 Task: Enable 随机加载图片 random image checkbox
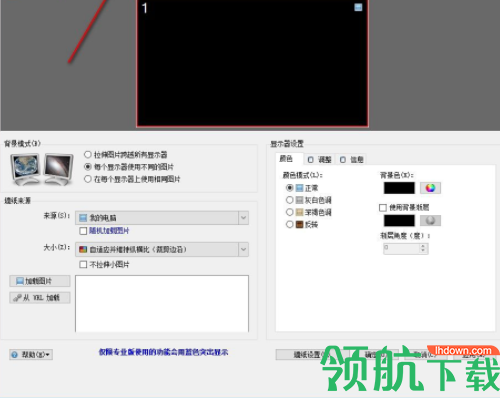coord(83,231)
